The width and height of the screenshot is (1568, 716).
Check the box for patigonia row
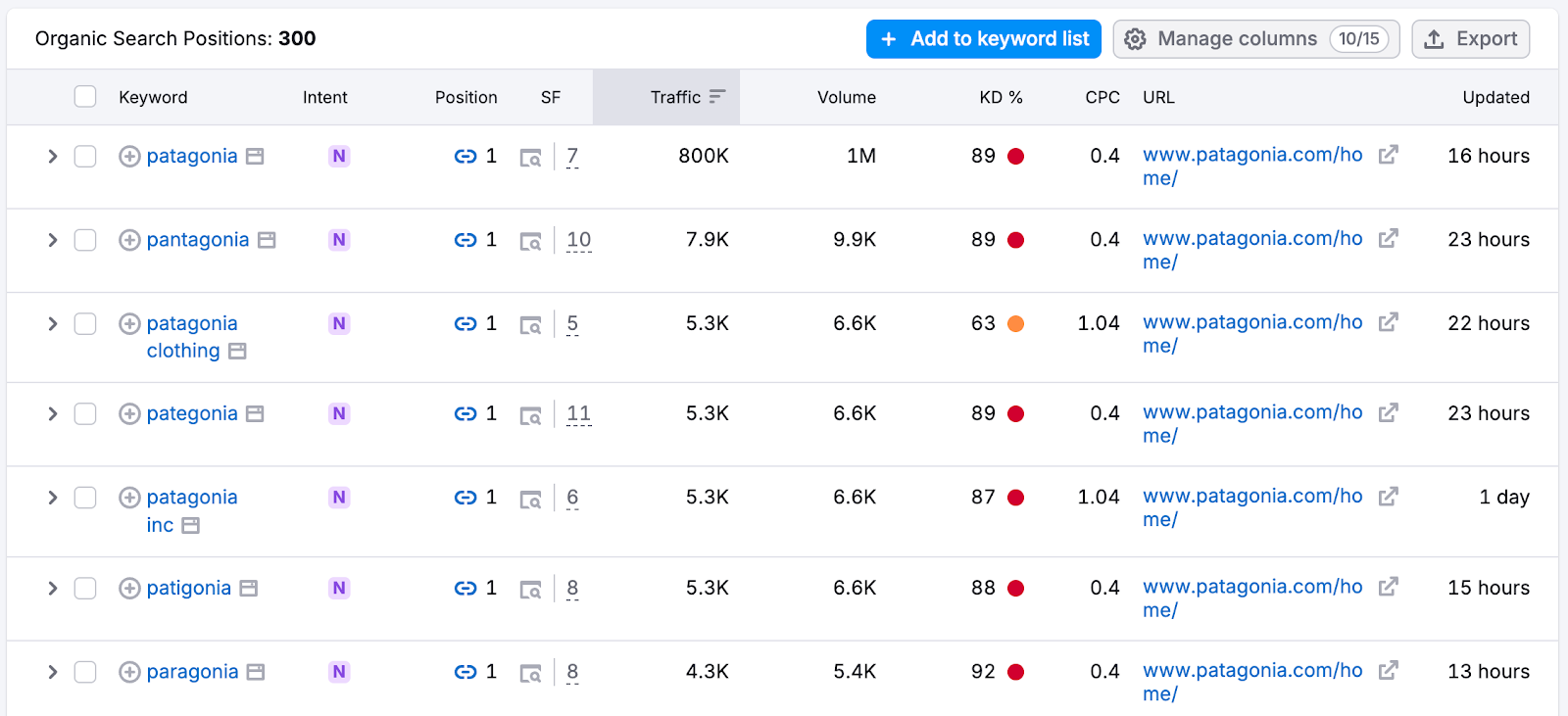tap(85, 588)
